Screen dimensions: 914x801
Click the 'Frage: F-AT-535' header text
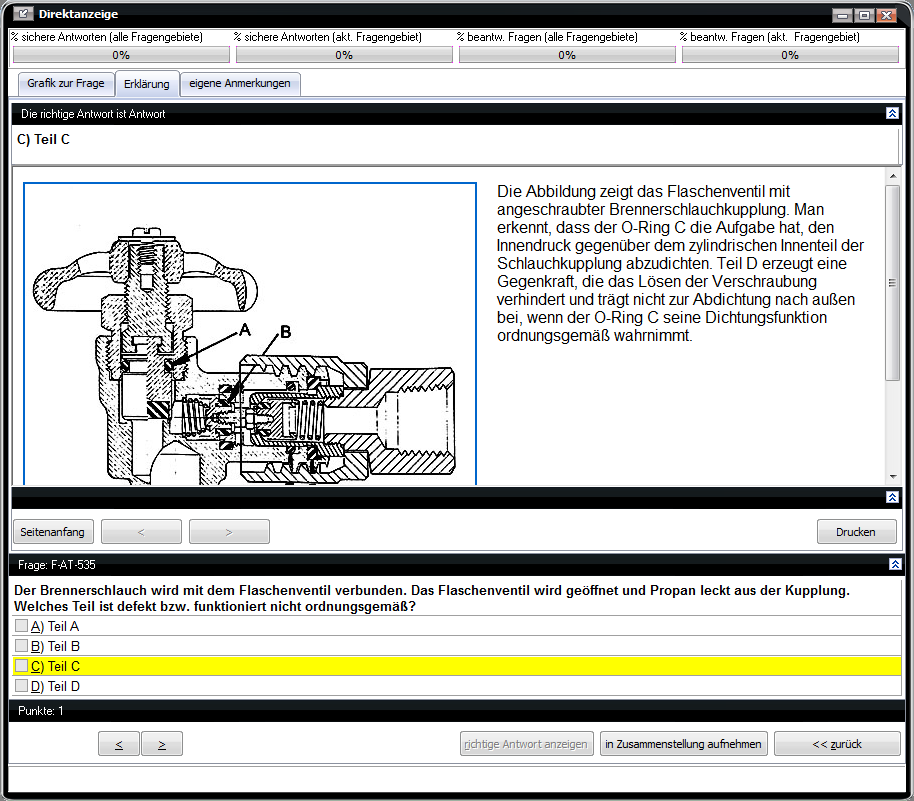click(x=57, y=565)
